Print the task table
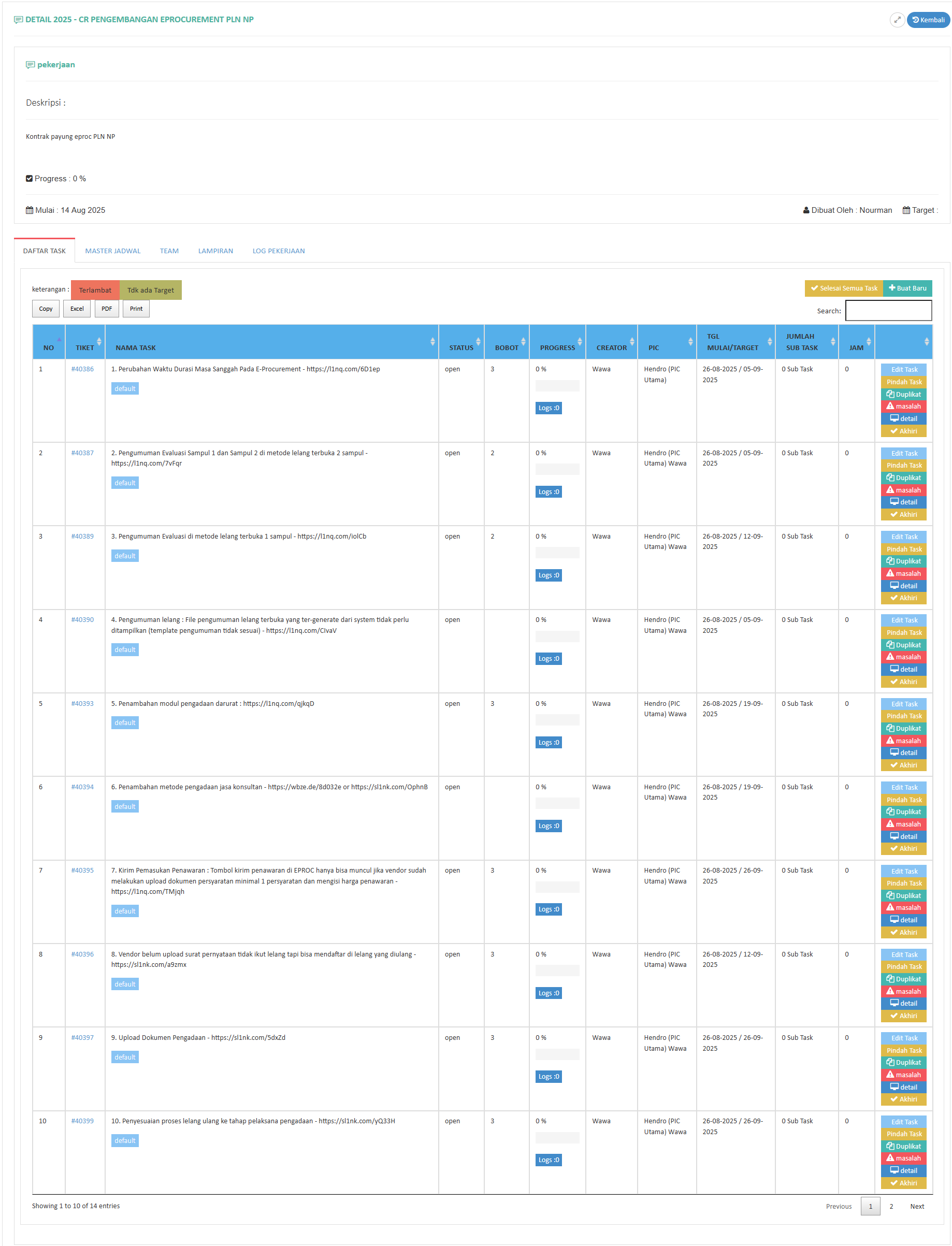The image size is (952, 1246). tap(136, 309)
